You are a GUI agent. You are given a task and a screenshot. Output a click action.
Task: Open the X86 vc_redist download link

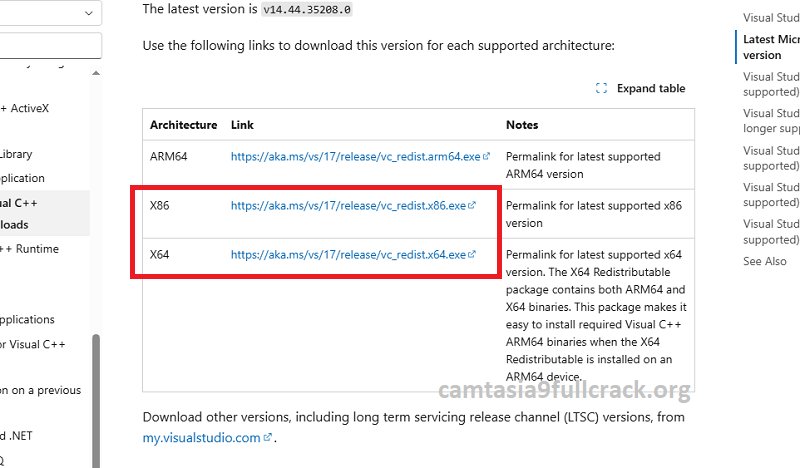pyautogui.click(x=353, y=205)
